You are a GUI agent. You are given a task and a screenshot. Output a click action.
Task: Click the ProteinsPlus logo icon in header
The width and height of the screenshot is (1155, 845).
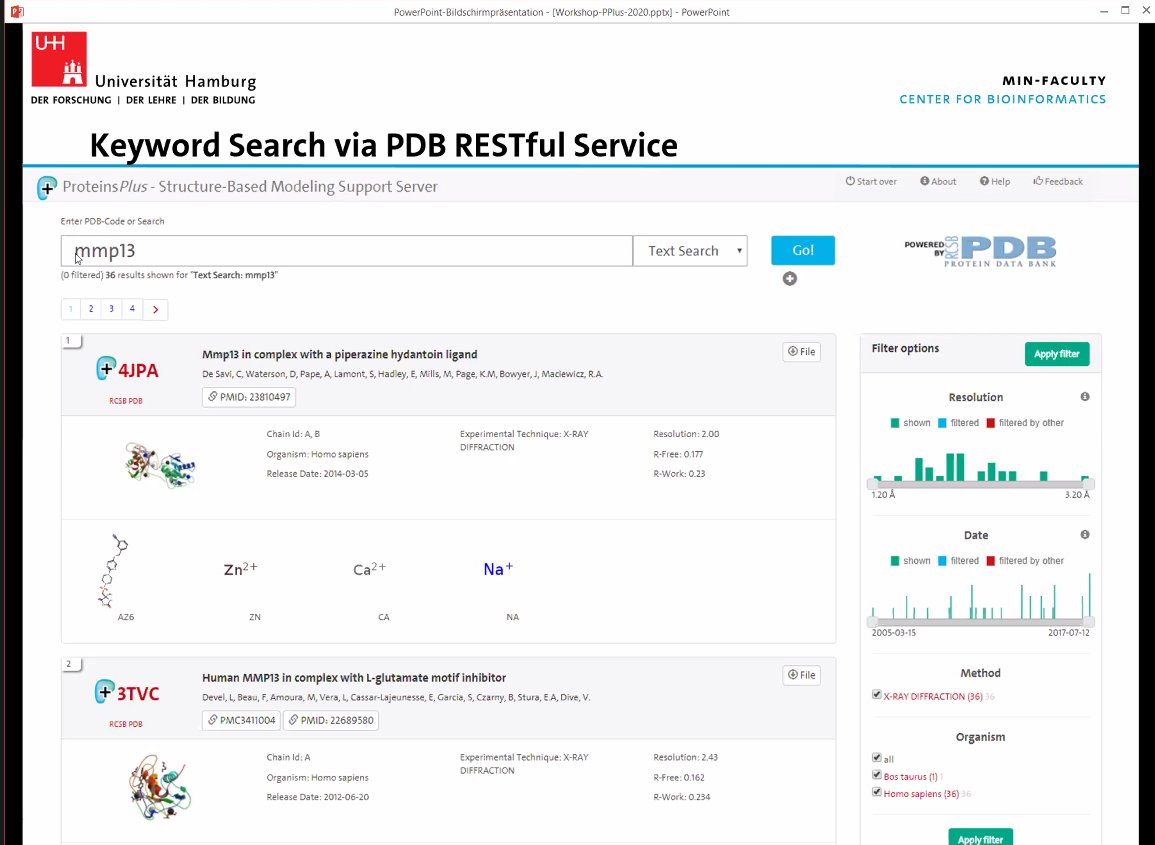(47, 188)
